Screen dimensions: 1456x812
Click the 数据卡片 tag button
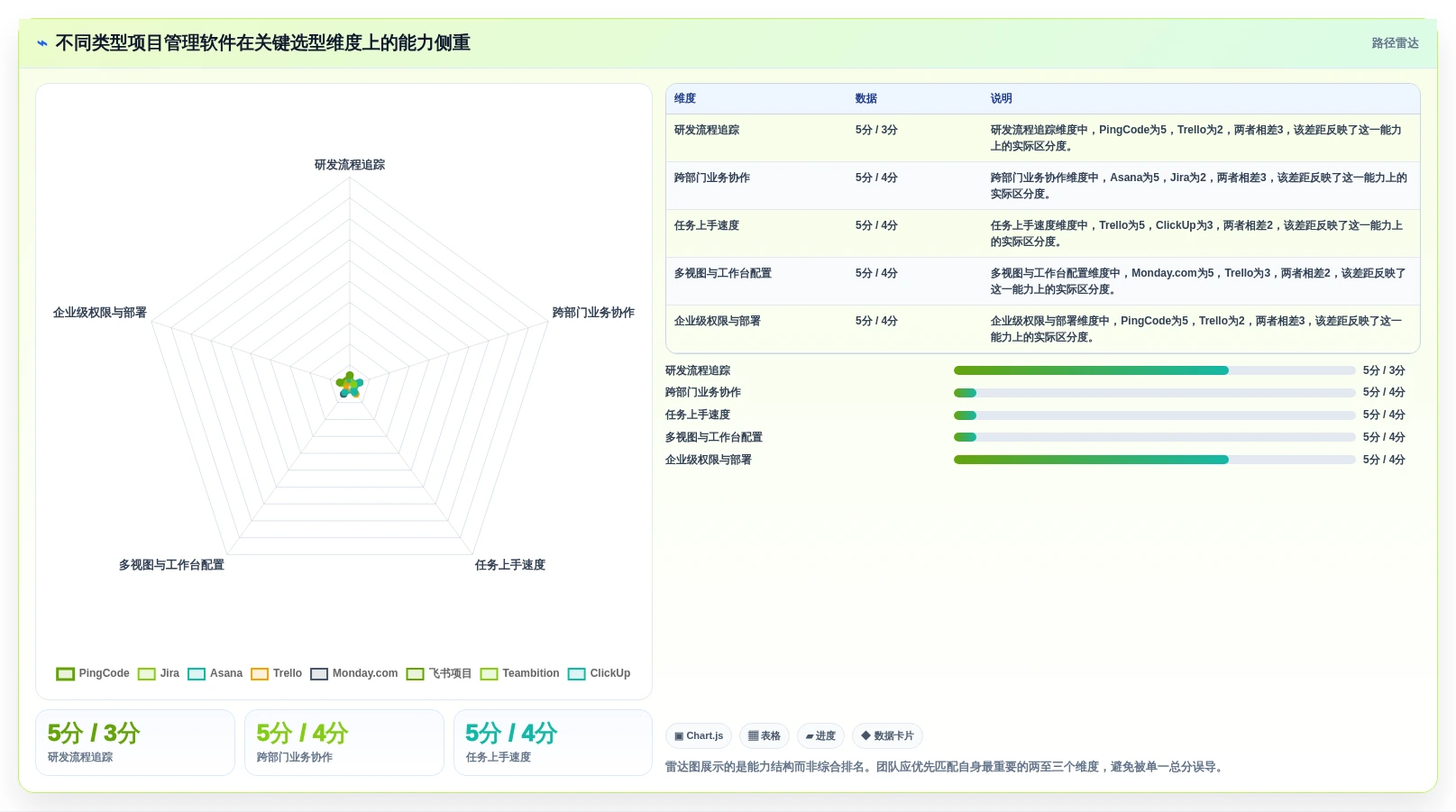click(x=887, y=735)
